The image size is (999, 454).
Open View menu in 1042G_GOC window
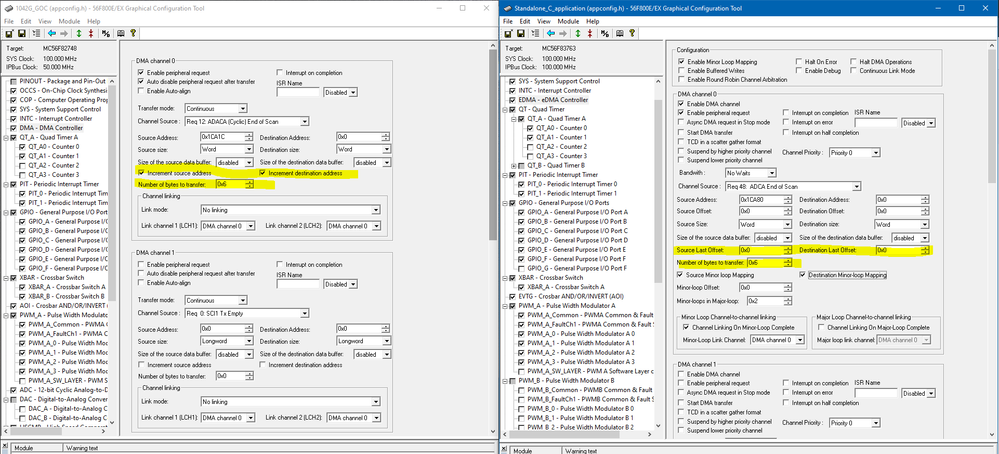[x=45, y=21]
